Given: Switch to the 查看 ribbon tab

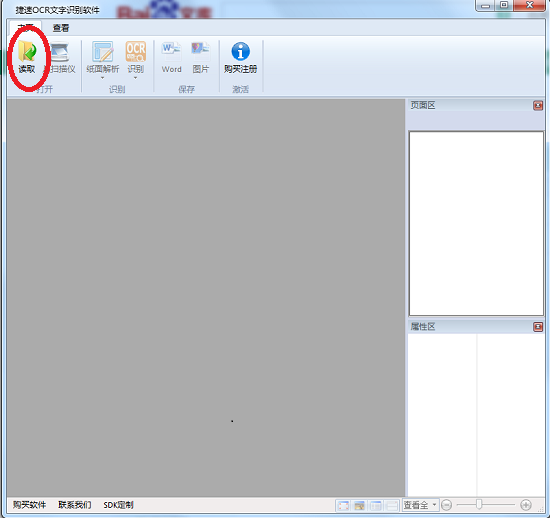Looking at the screenshot, I should point(61,28).
